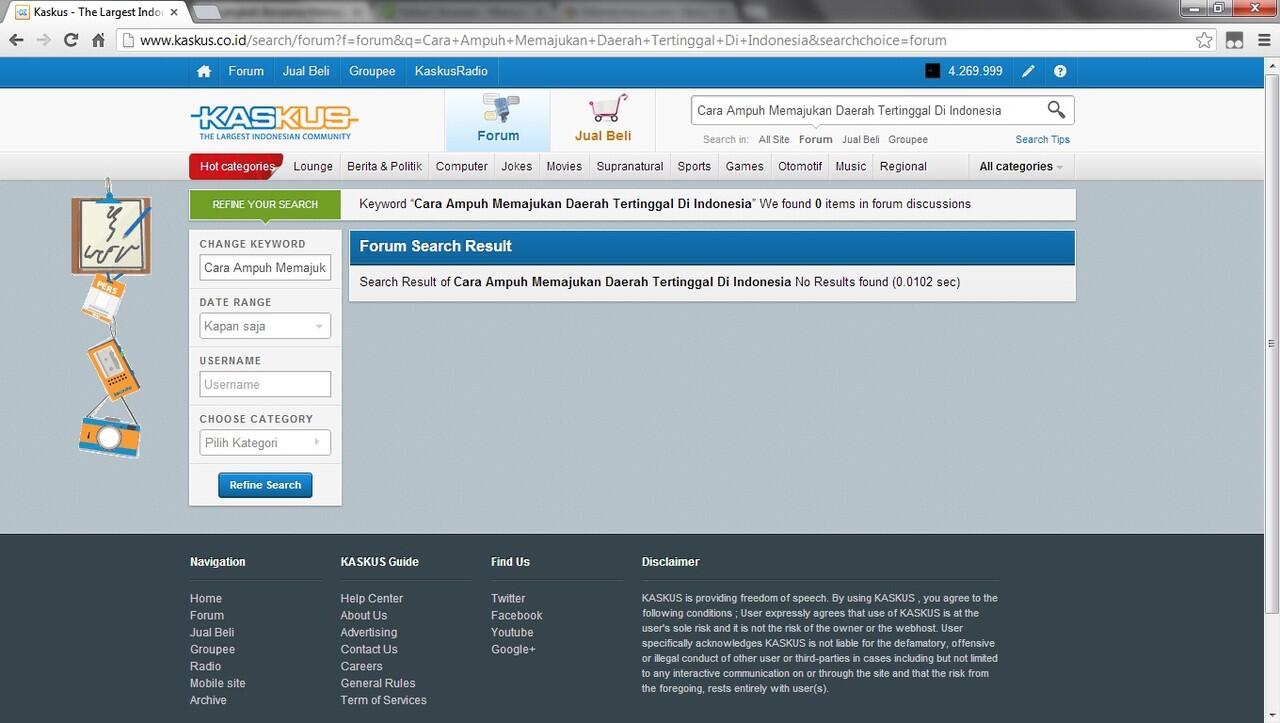Expand the All categories dropdown

[1021, 166]
